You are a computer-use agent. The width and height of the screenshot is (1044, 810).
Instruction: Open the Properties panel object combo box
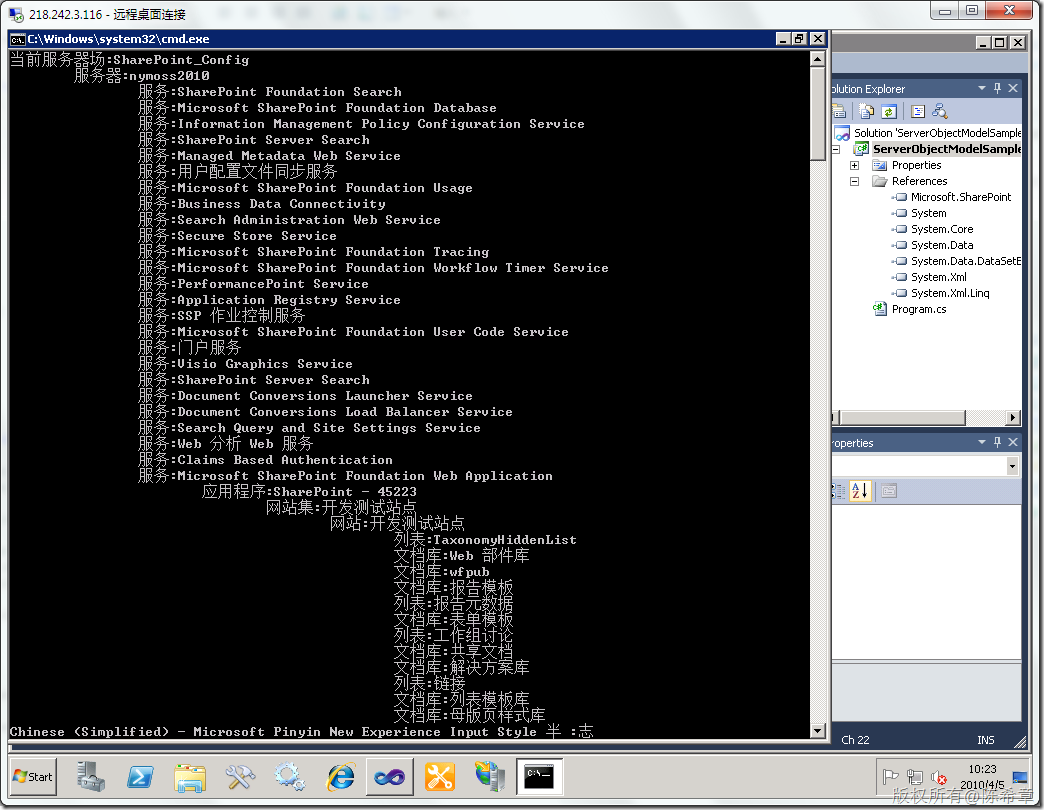926,466
